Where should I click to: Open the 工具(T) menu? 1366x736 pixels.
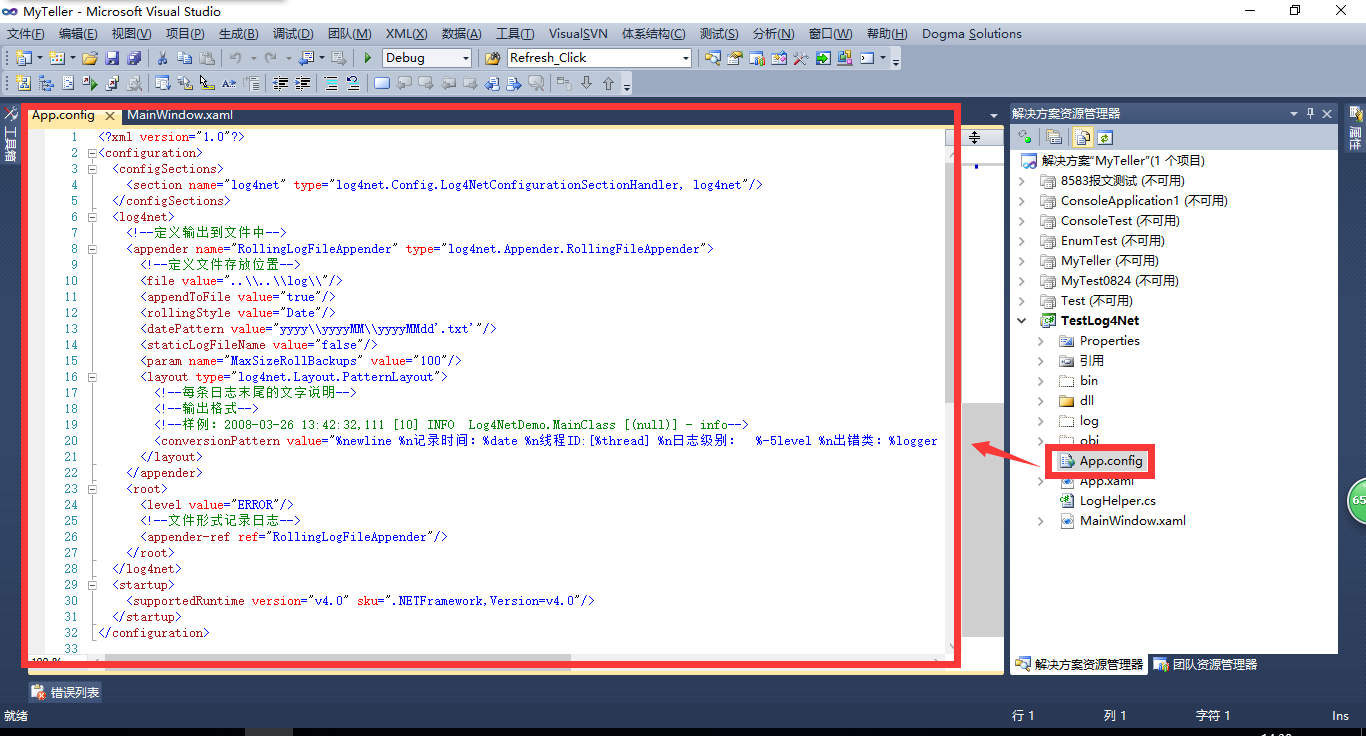click(x=515, y=34)
